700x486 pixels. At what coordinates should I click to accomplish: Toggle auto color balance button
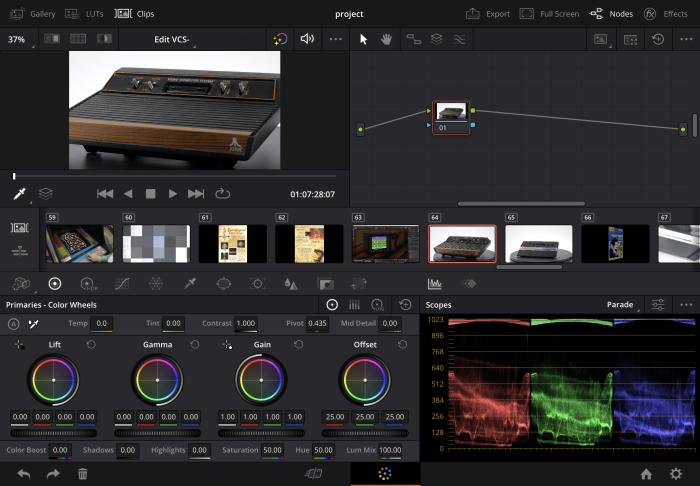(x=14, y=324)
